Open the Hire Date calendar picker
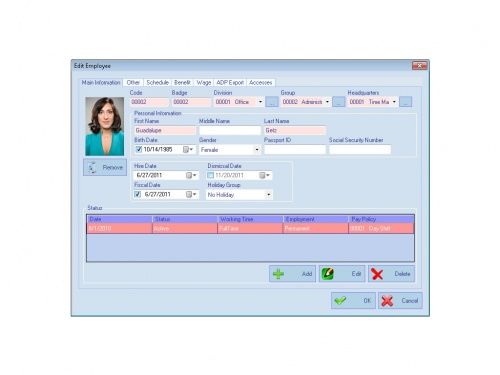This screenshot has width=500, height=375. tap(191, 175)
